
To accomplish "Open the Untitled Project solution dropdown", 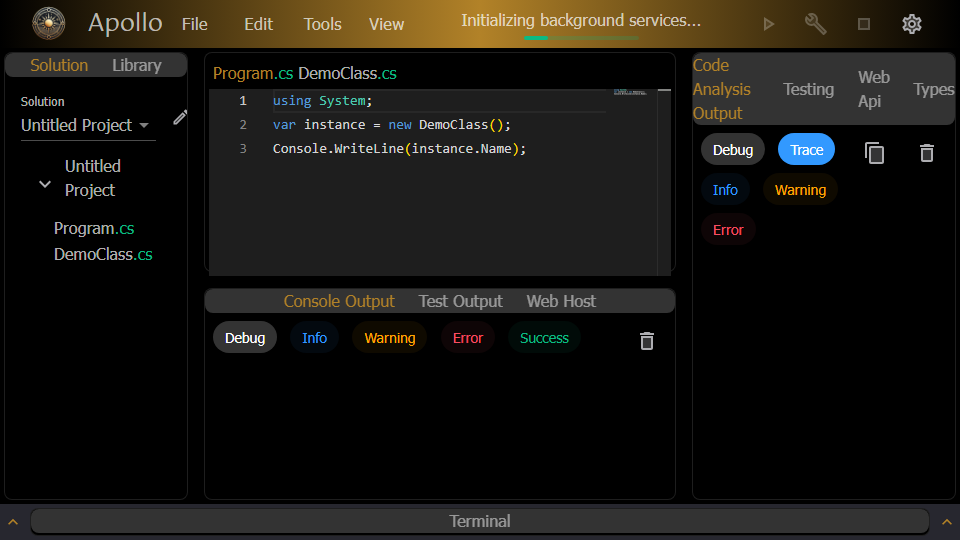I will tap(88, 125).
